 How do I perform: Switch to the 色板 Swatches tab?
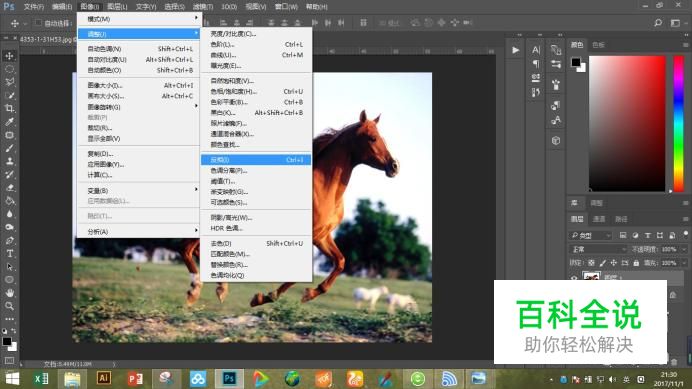coord(598,45)
